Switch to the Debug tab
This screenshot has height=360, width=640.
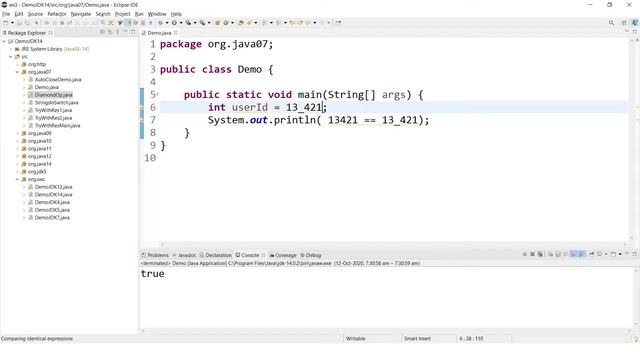(x=311, y=255)
